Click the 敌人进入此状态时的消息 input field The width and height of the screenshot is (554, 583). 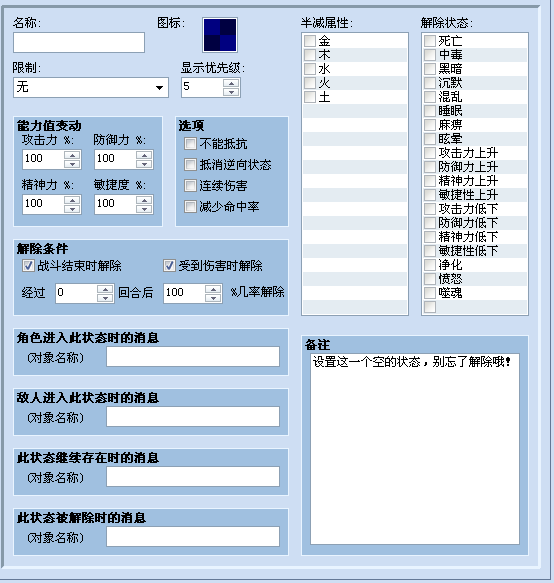point(193,416)
